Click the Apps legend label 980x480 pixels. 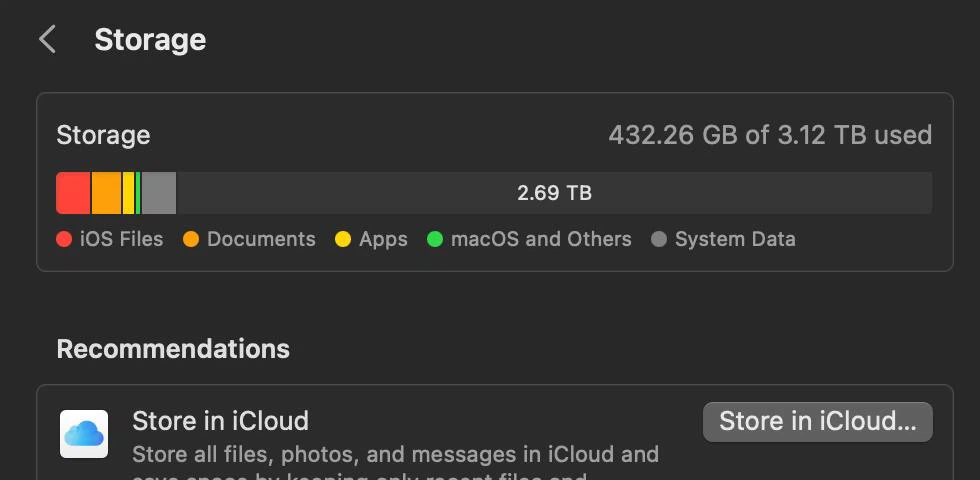pos(383,239)
